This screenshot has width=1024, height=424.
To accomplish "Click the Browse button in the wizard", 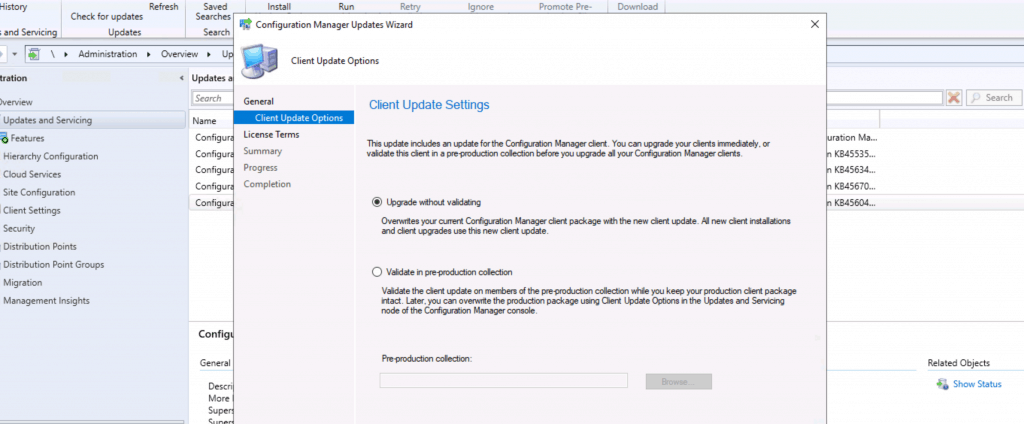I will (x=679, y=381).
